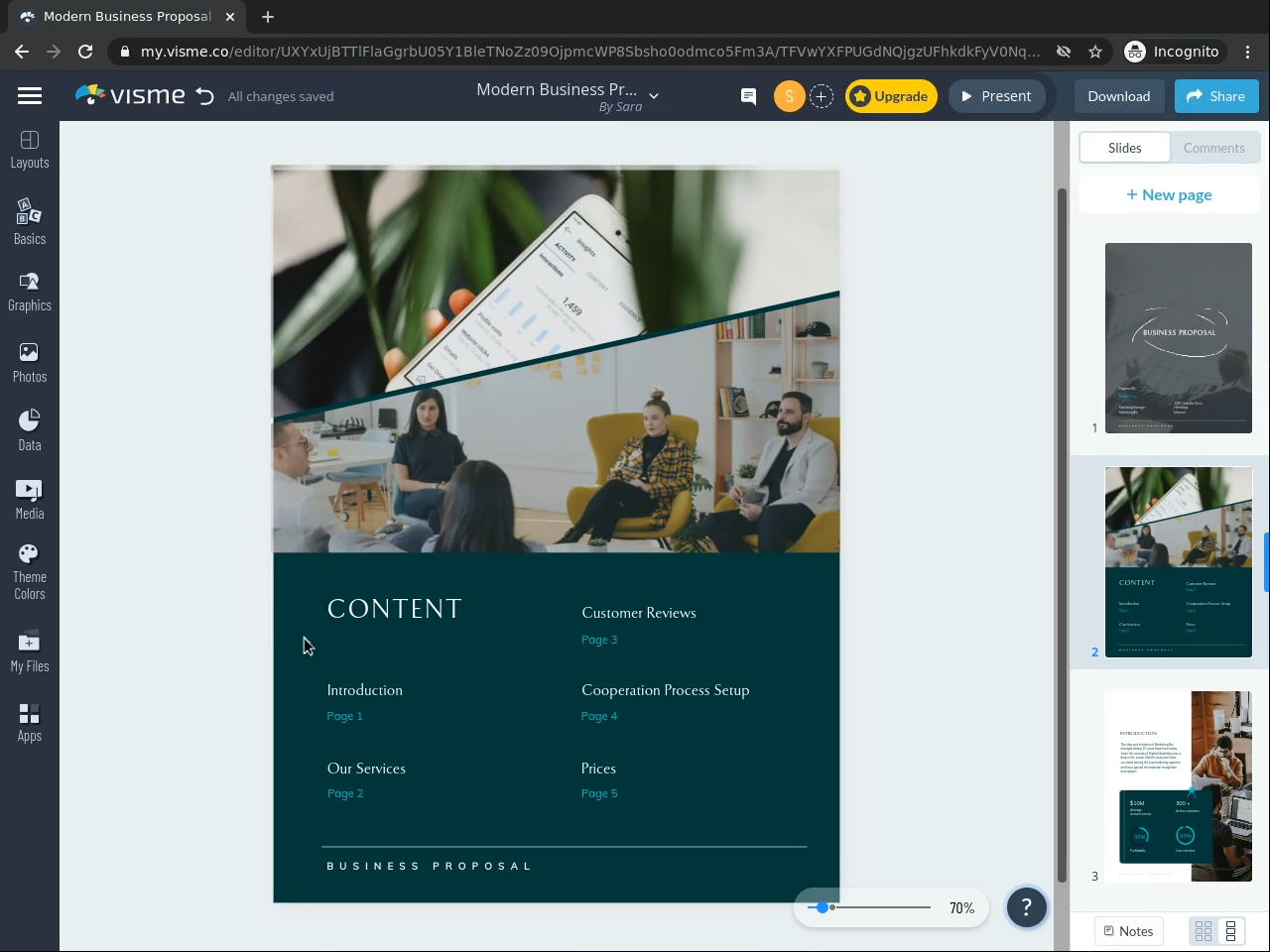Select slide 2 thumbnail

pos(1179,562)
